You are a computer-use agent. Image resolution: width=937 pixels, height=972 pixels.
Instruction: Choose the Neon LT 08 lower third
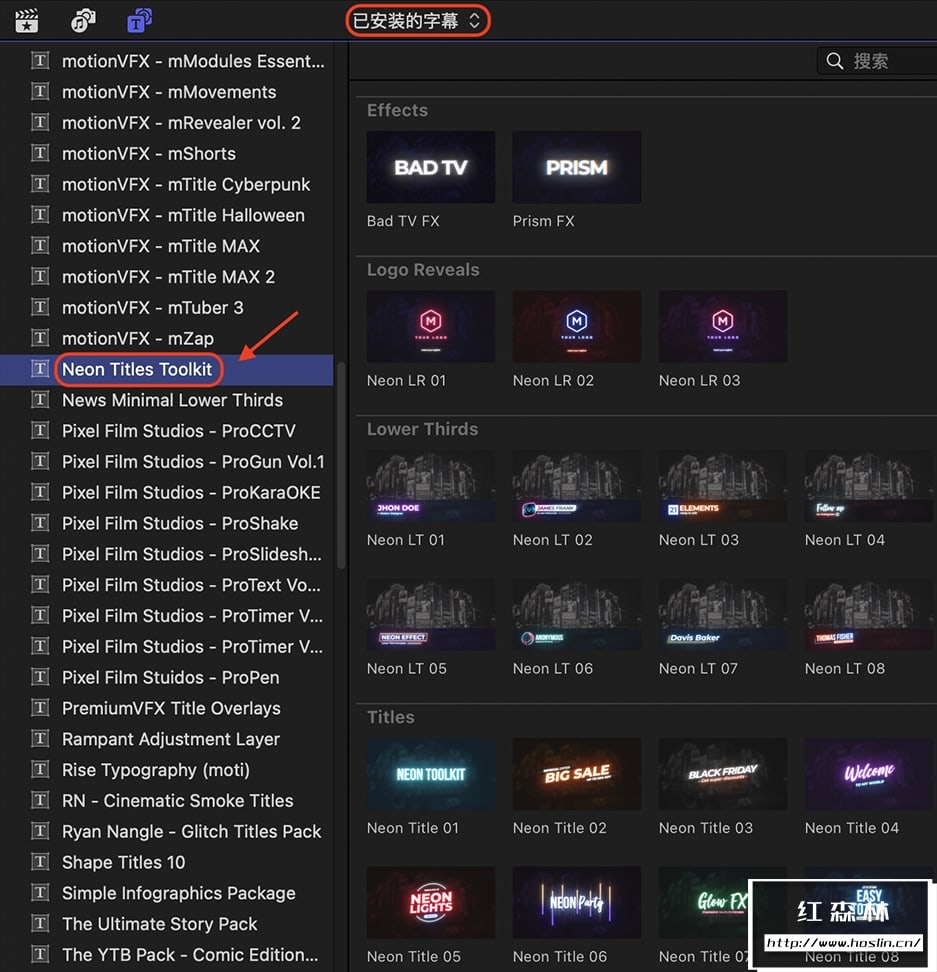pos(869,614)
